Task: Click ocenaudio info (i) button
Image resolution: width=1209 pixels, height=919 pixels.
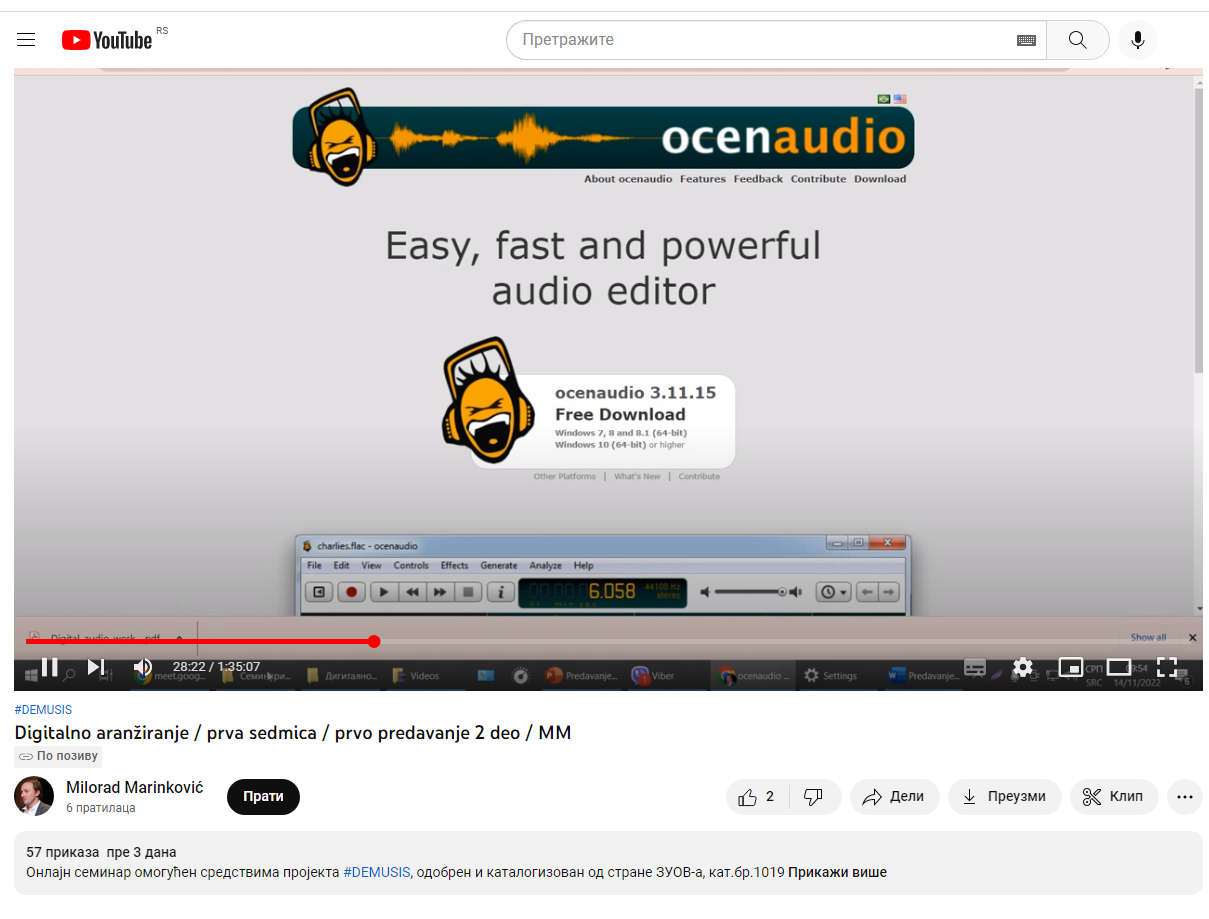Action: coord(500,592)
